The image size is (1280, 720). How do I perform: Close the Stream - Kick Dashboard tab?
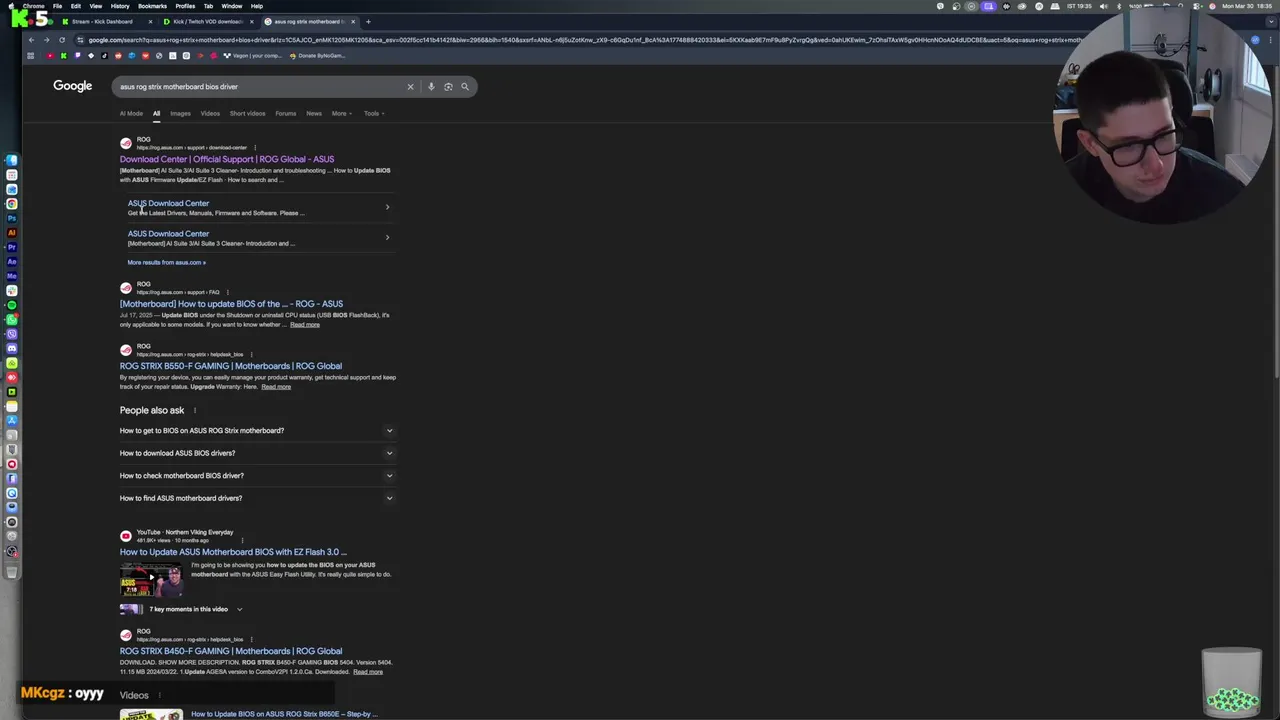point(151,21)
